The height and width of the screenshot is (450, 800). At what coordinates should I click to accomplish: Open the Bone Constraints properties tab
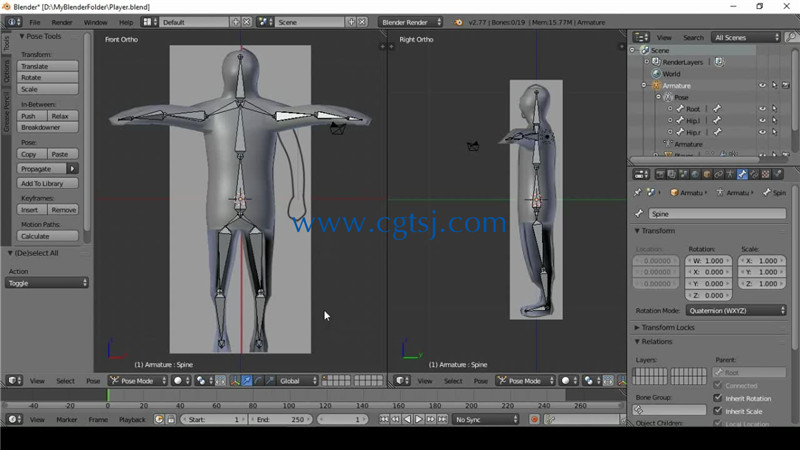(754, 174)
